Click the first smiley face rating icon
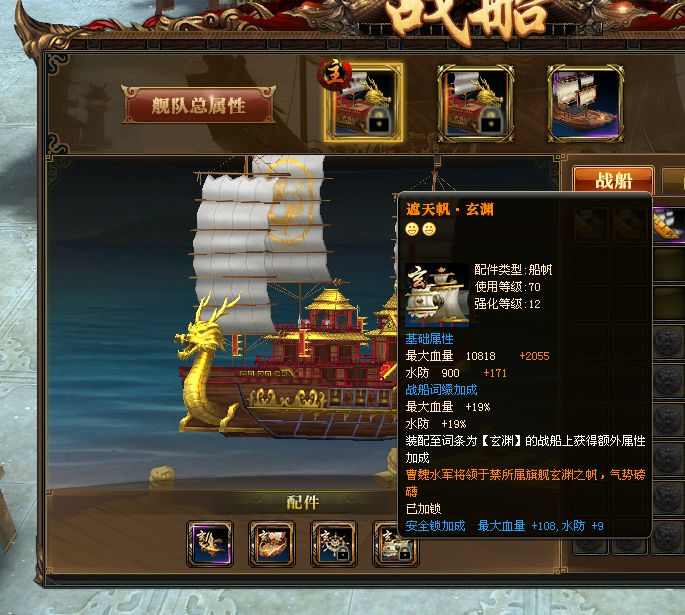685x615 pixels. tap(412, 229)
